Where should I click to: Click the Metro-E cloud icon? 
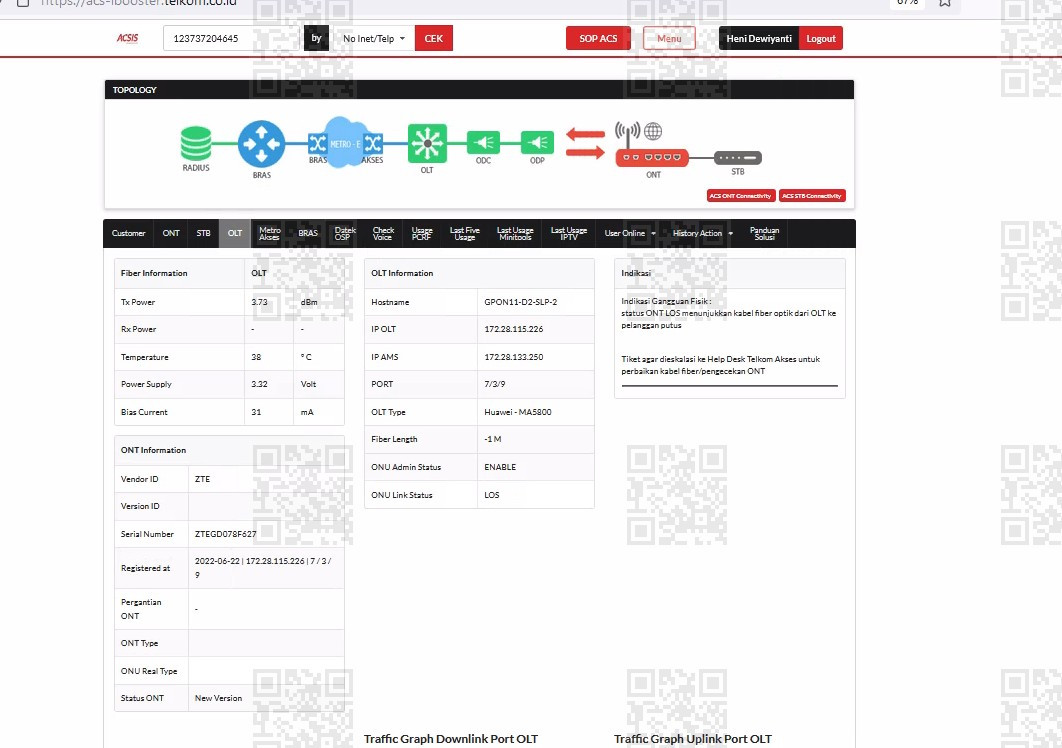(x=345, y=142)
